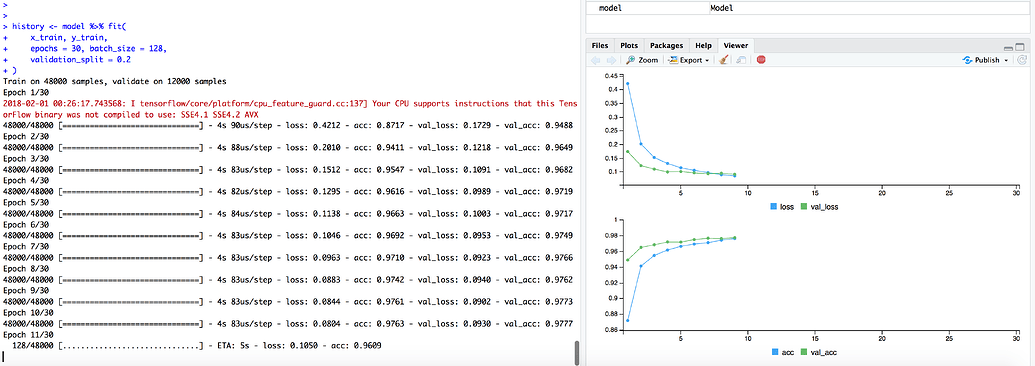This screenshot has height=366, width=1035.
Task: Click the 'Epoch 11/30' console line
Action: pyautogui.click(x=26, y=334)
